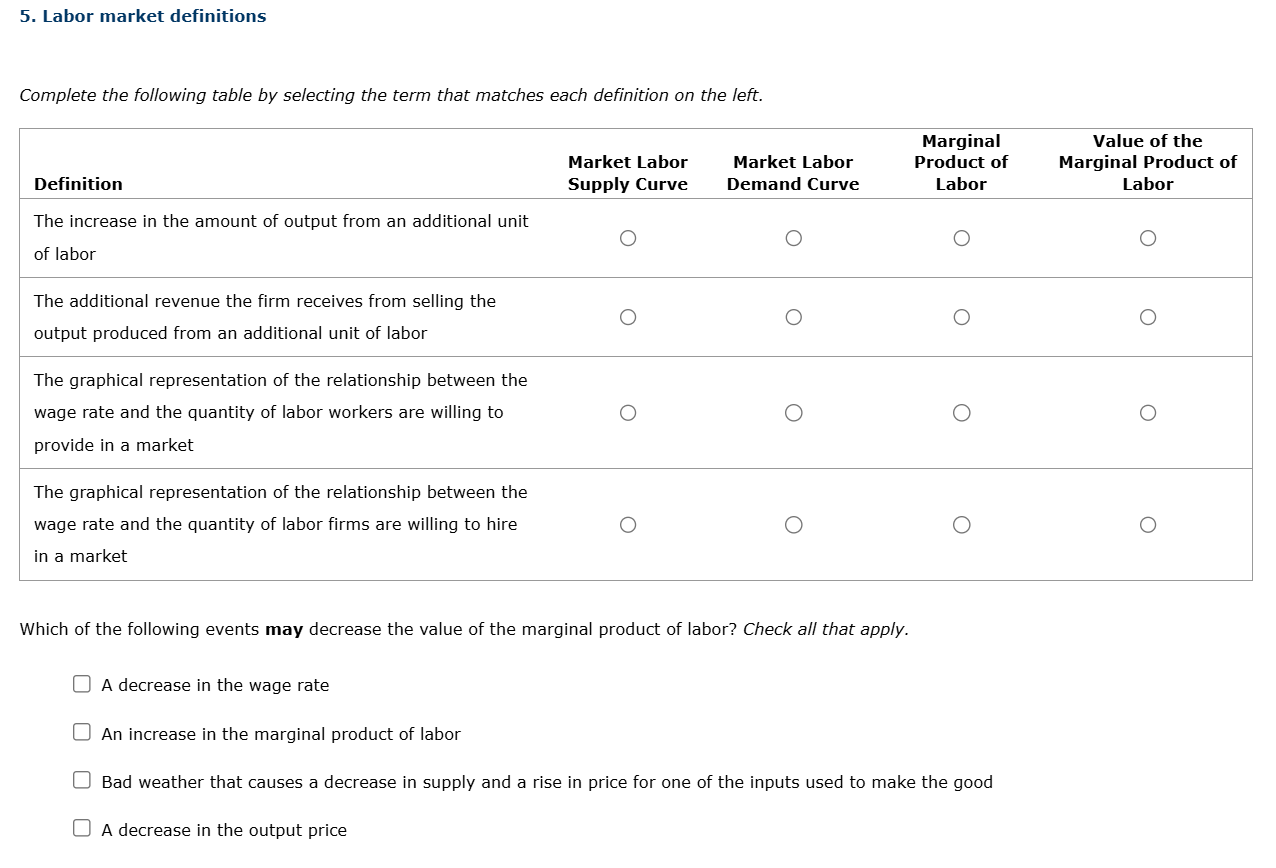The height and width of the screenshot is (868, 1276).
Task: Select Market Labor Demand Curve for firms-willing-to-hire definition
Action: click(x=793, y=524)
